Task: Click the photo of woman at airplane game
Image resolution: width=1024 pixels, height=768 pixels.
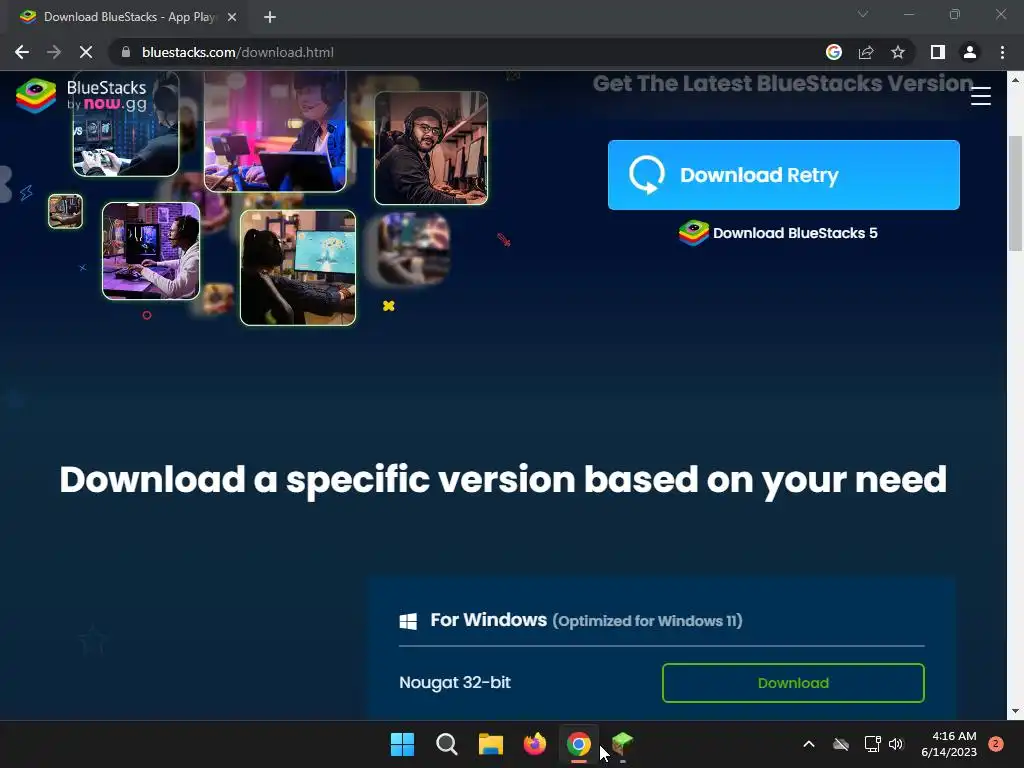Action: pos(298,268)
